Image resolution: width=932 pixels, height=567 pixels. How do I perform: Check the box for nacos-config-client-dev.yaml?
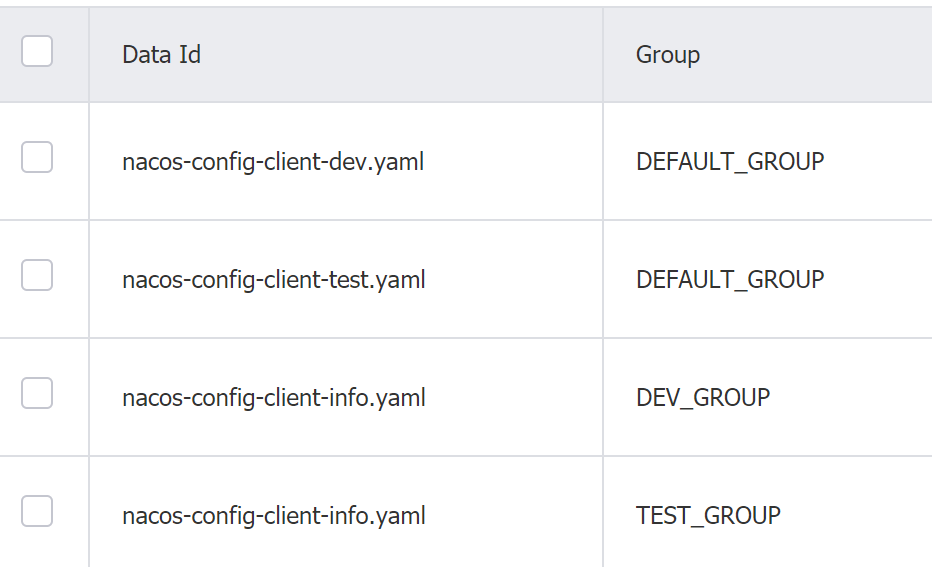(x=37, y=157)
